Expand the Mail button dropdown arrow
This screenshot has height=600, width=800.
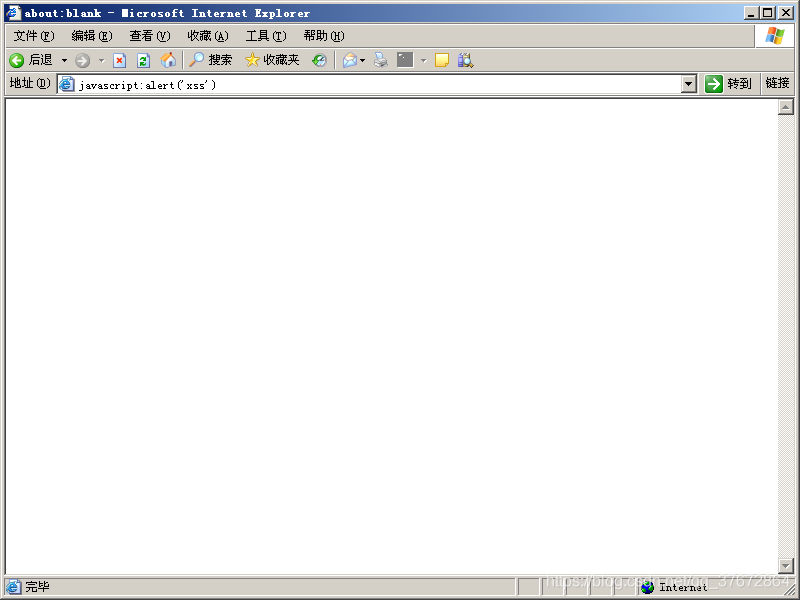363,61
